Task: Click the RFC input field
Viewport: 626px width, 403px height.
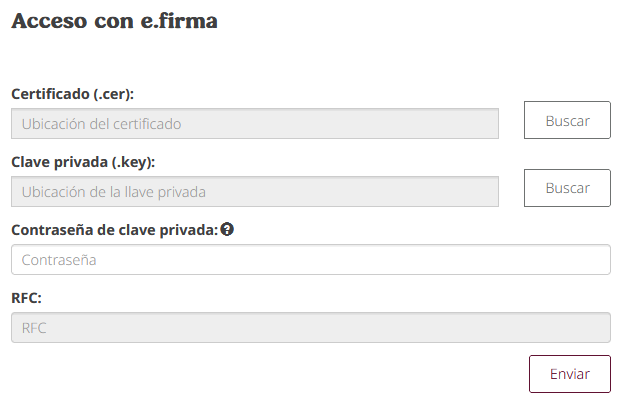Action: tap(311, 328)
